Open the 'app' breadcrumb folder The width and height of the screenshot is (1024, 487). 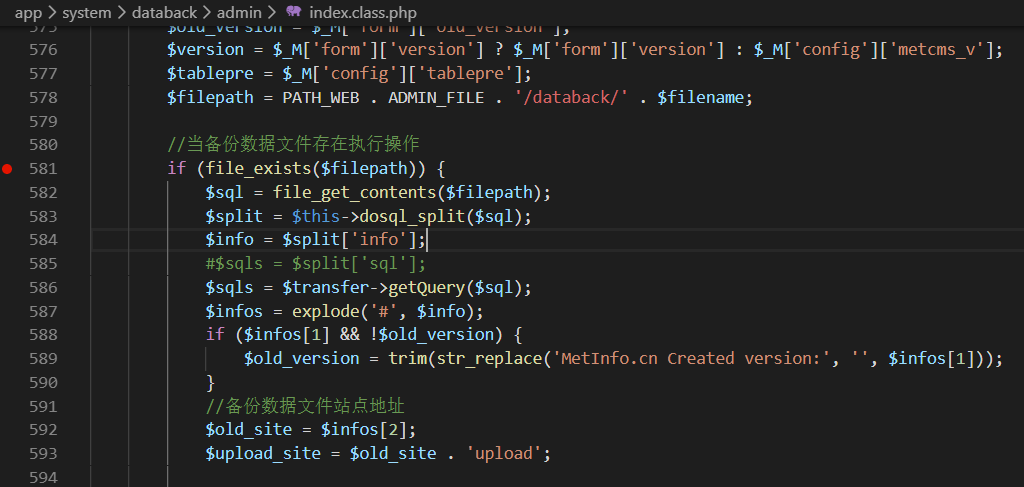point(28,12)
